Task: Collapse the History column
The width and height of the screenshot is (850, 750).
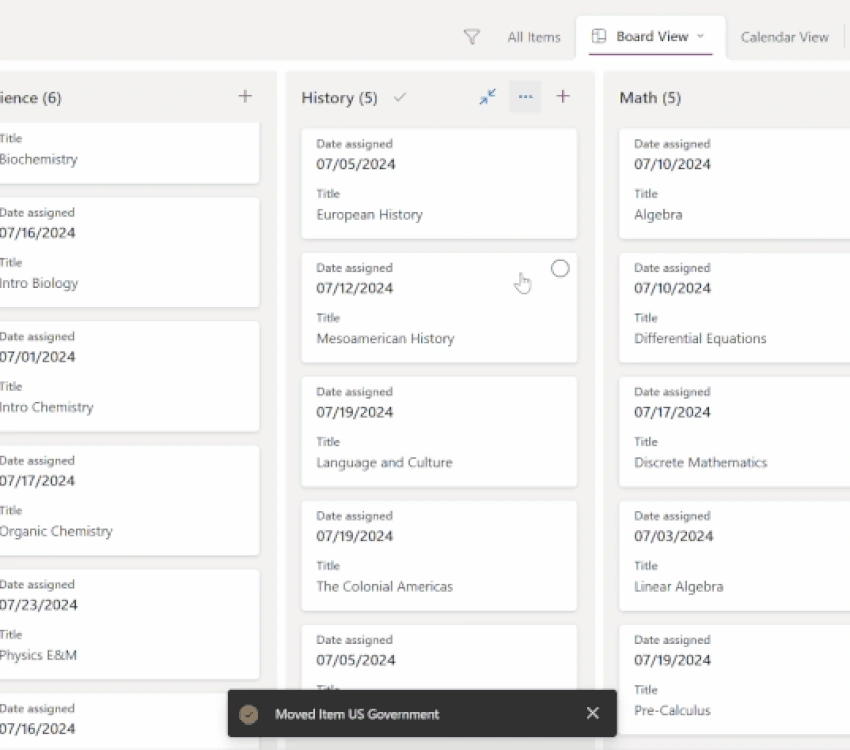Action: coord(487,97)
